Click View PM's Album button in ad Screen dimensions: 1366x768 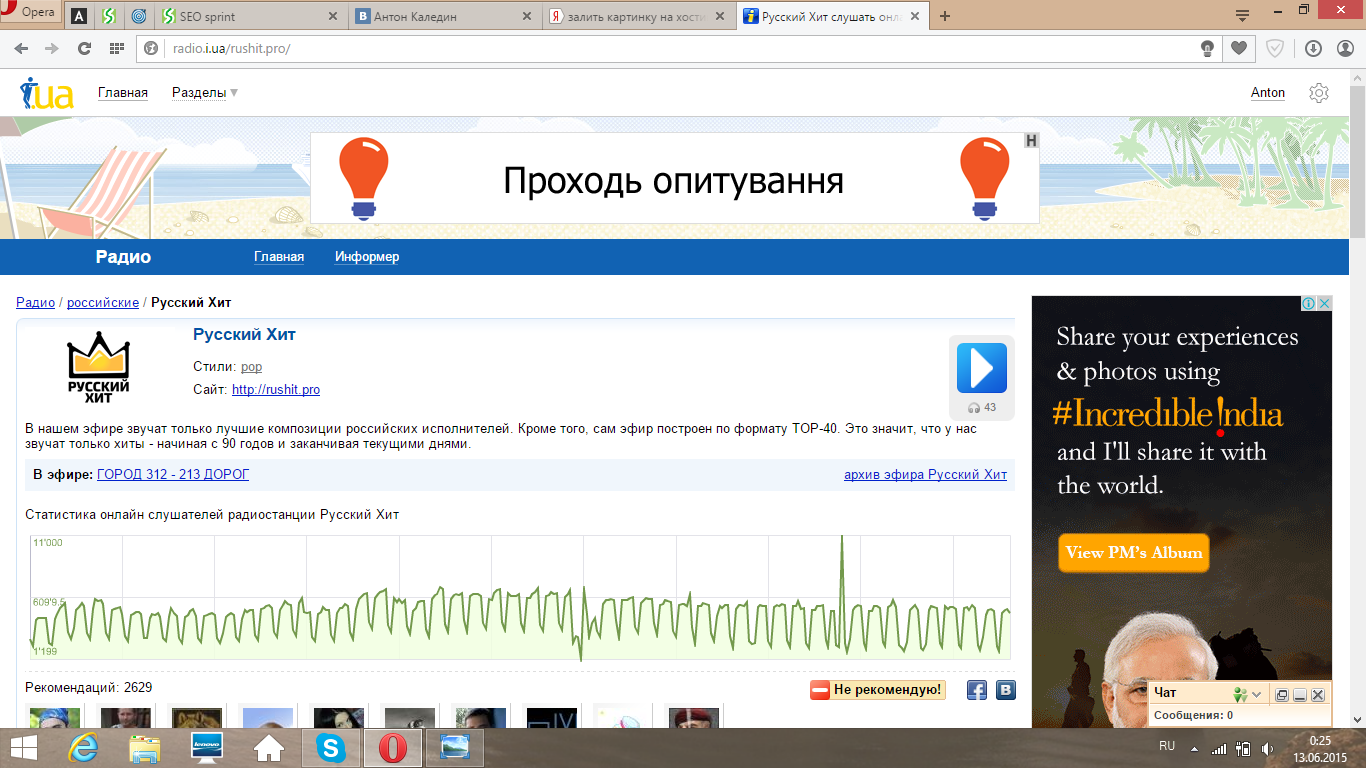[x=1134, y=553]
